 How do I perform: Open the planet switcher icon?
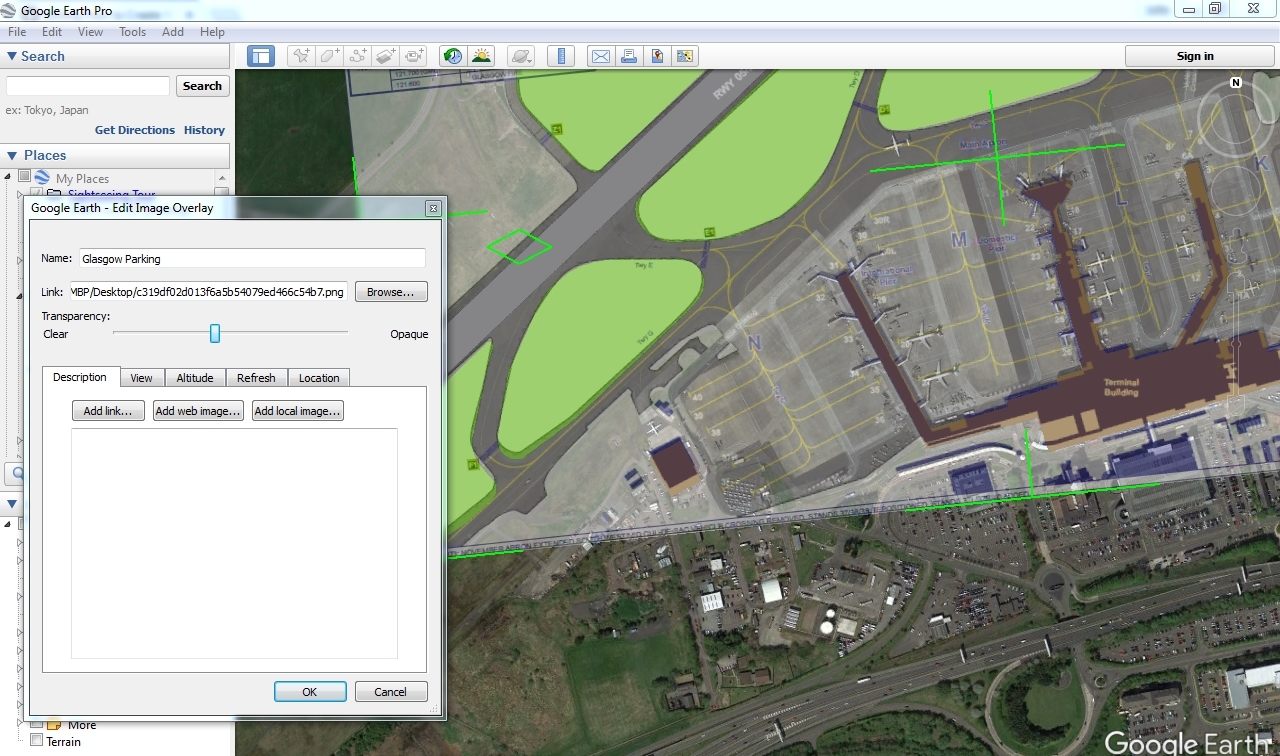[520, 56]
